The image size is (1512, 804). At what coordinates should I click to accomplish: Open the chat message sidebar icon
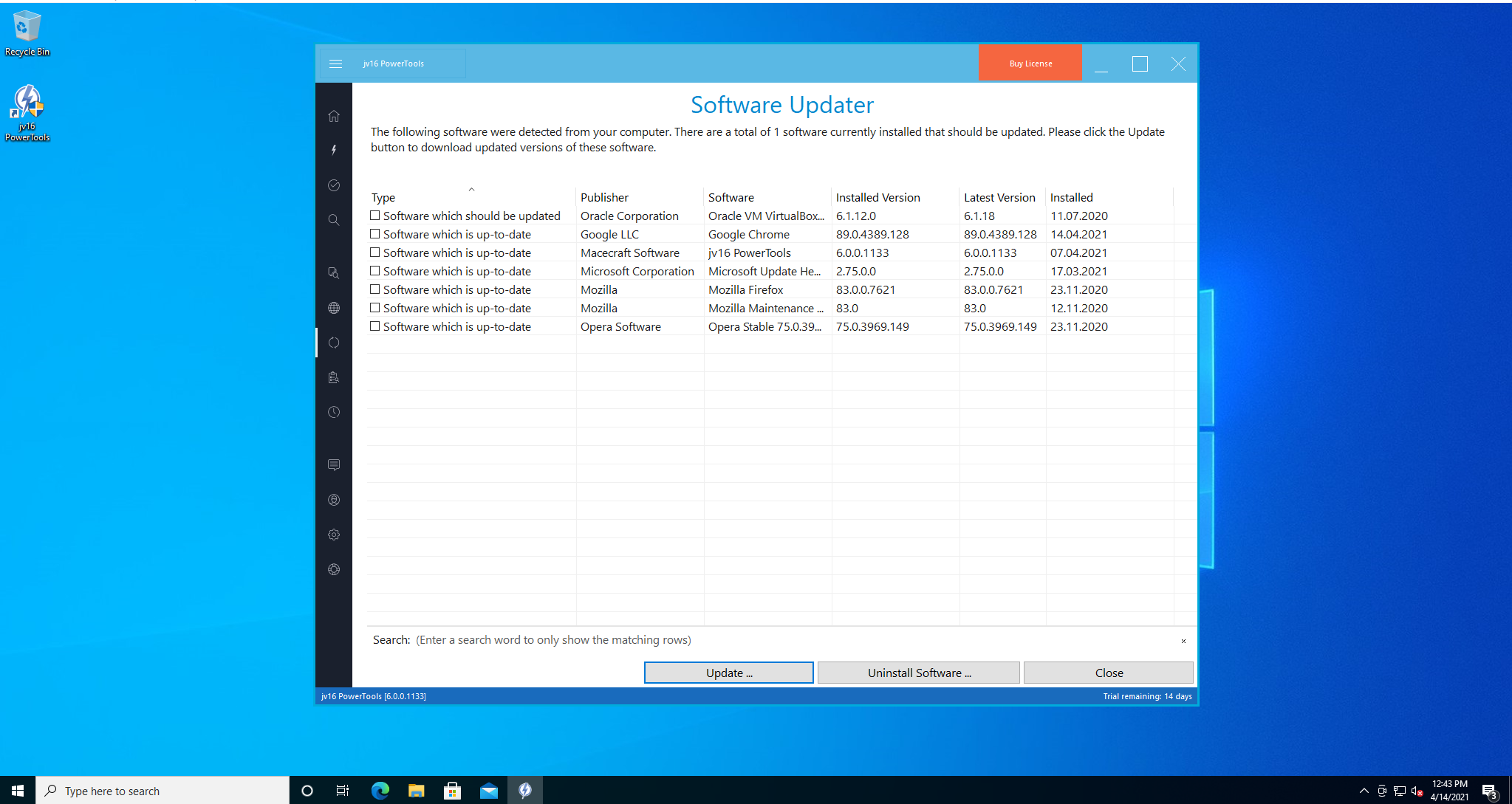point(334,464)
